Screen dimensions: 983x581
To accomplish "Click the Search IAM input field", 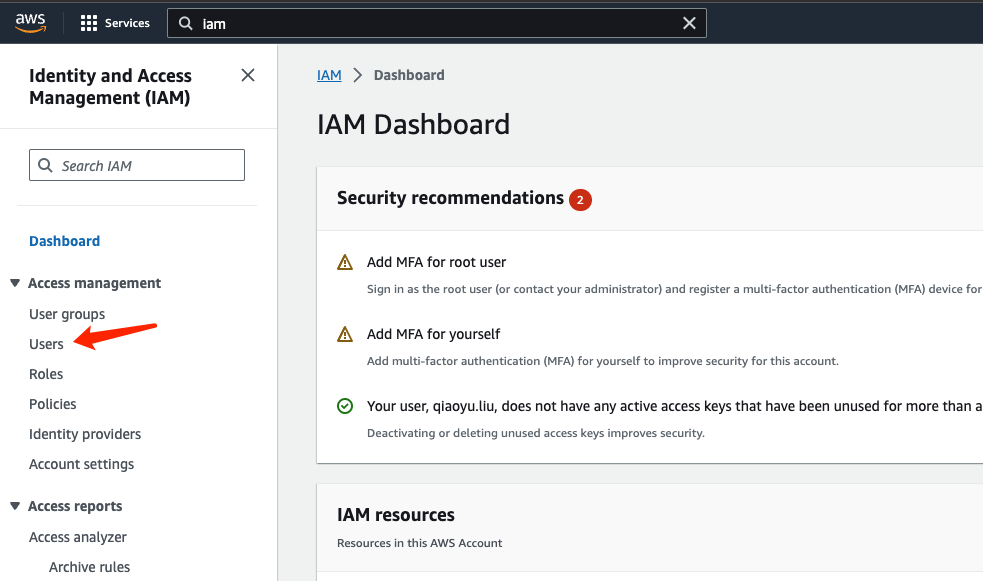I will tap(137, 165).
